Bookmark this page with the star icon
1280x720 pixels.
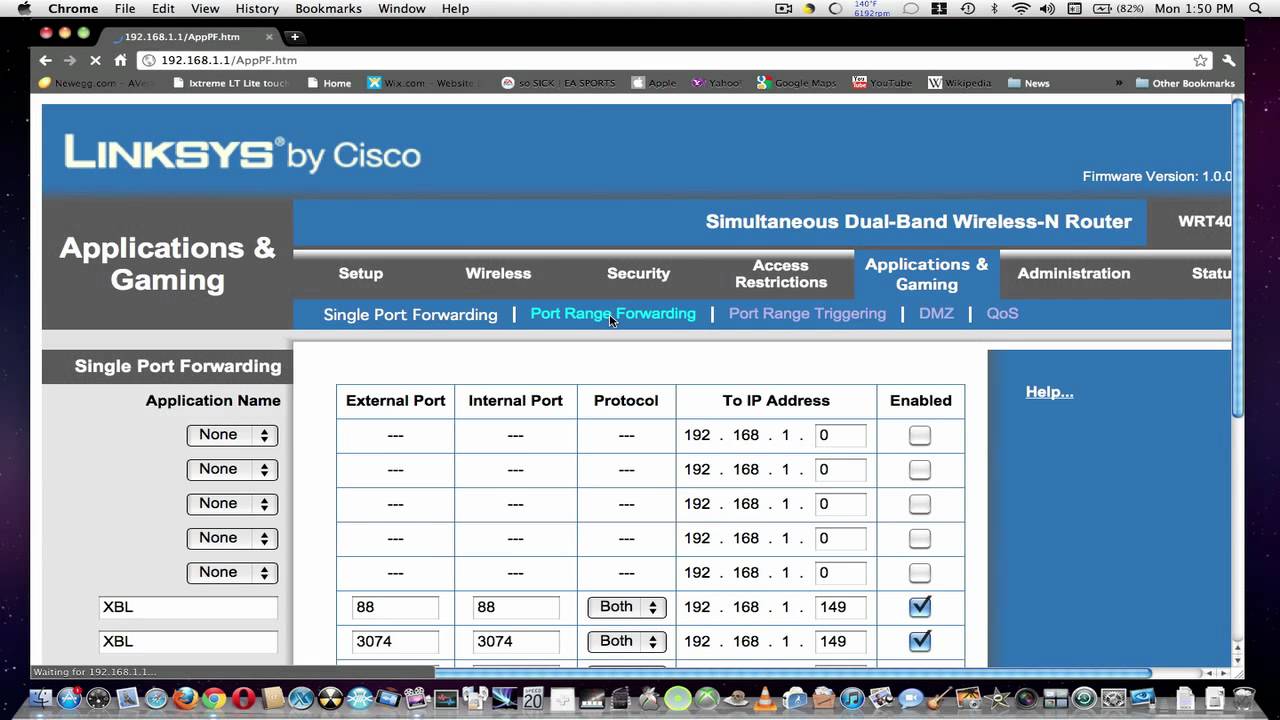point(1200,60)
